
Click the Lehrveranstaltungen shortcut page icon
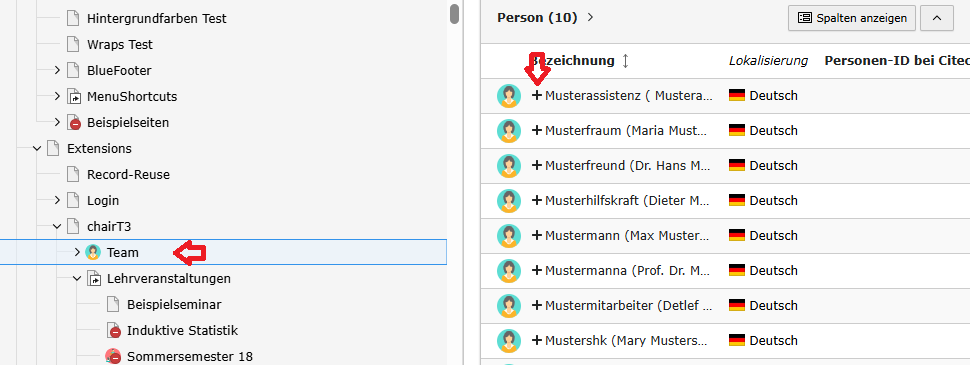tap(93, 278)
